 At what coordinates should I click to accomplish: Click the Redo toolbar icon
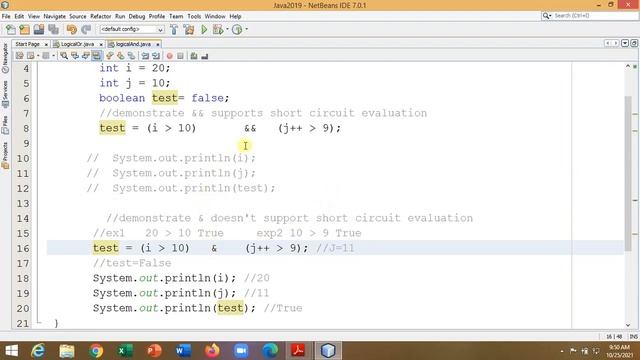click(x=86, y=29)
